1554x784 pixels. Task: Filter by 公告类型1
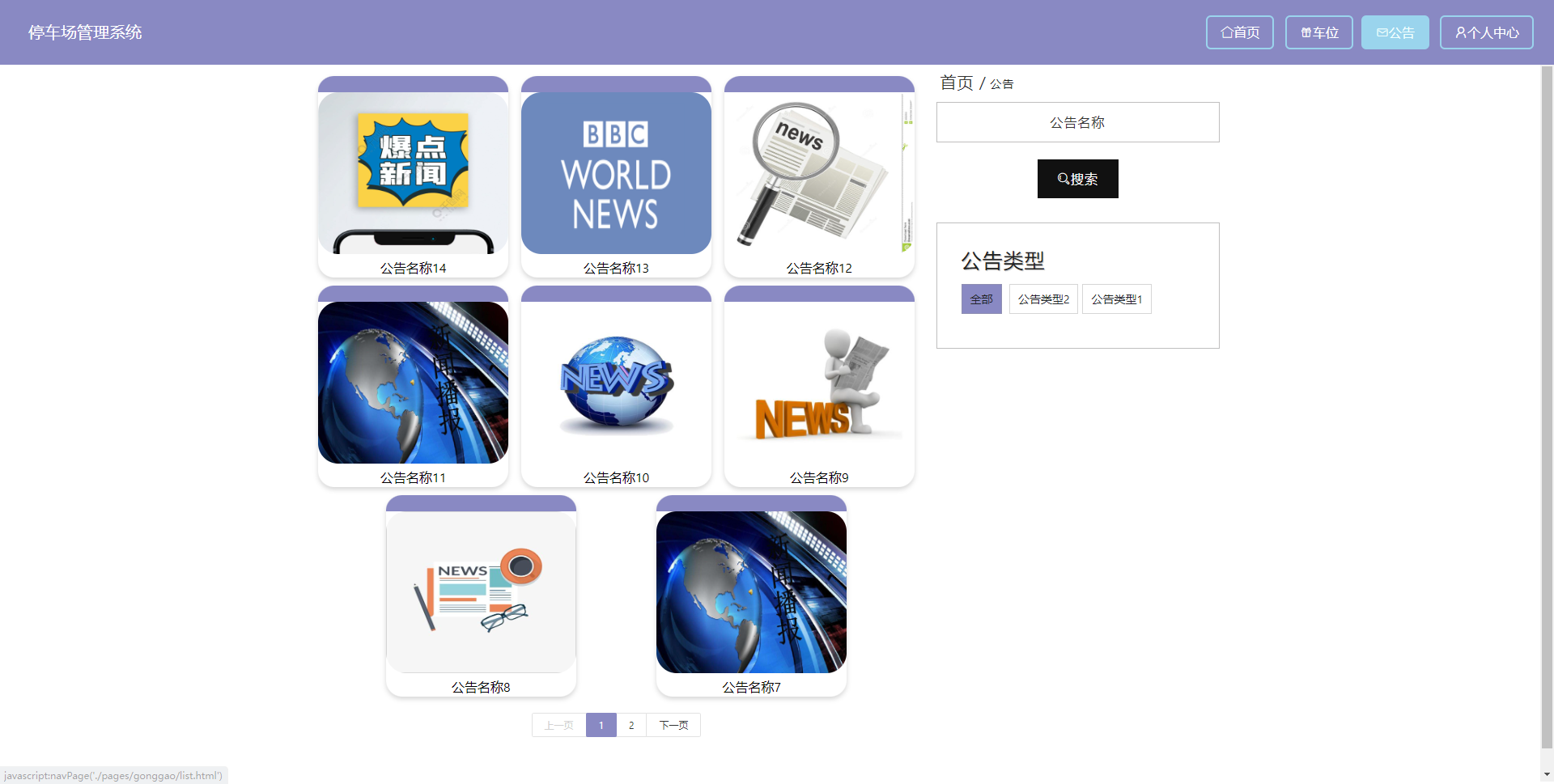click(x=1116, y=299)
